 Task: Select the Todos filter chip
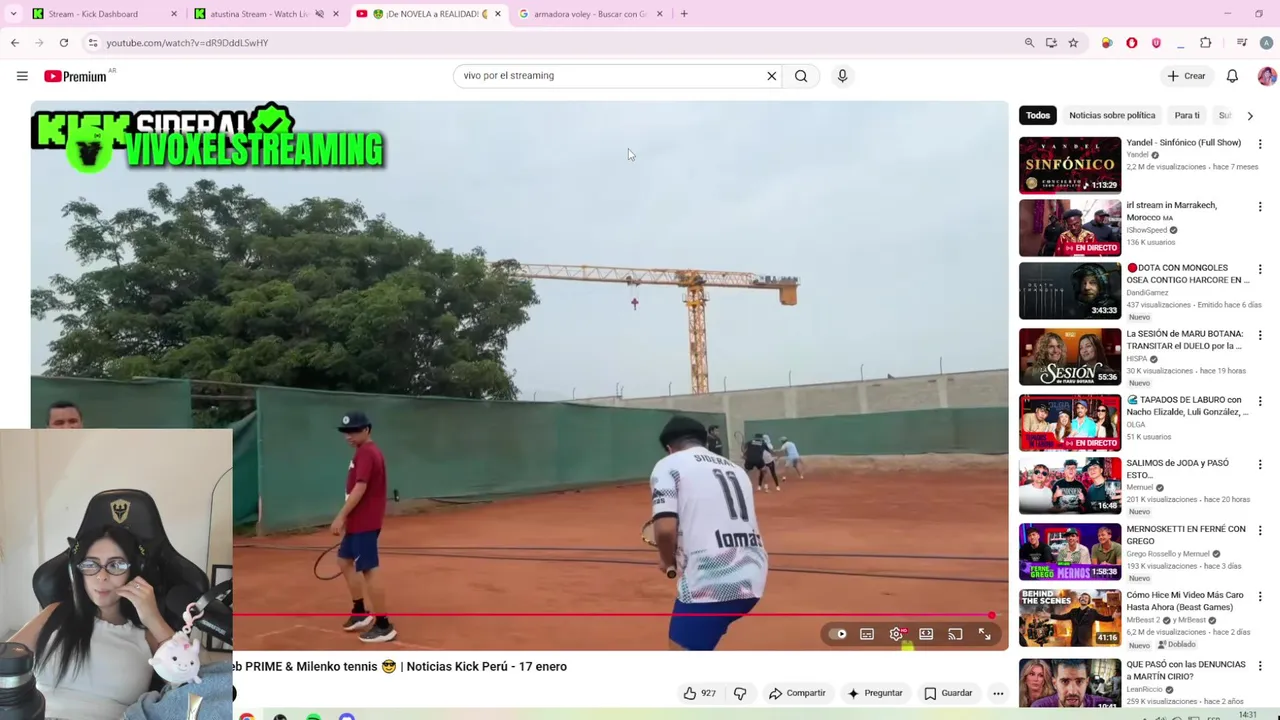(x=1038, y=115)
